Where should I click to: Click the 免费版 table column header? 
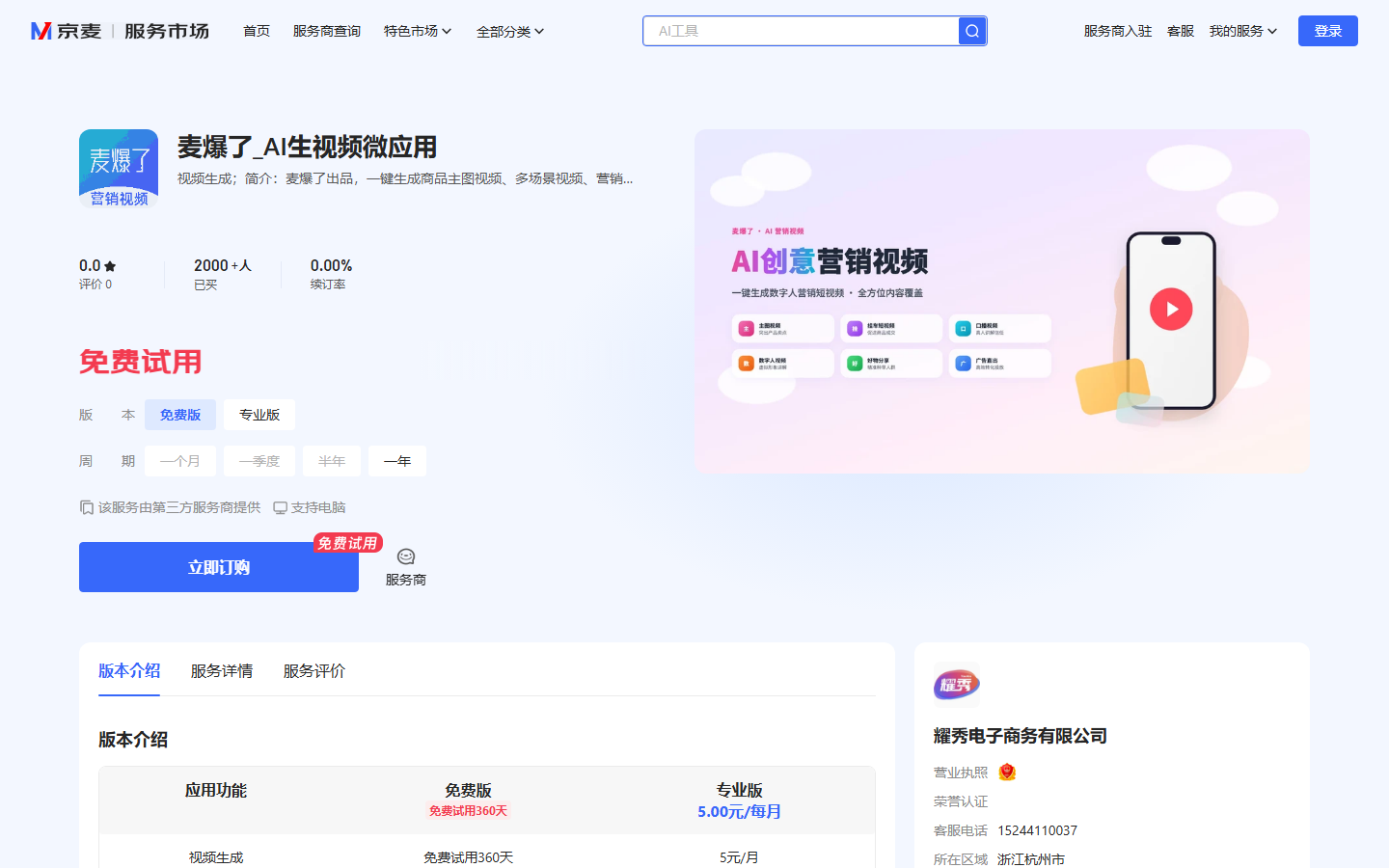point(468,790)
